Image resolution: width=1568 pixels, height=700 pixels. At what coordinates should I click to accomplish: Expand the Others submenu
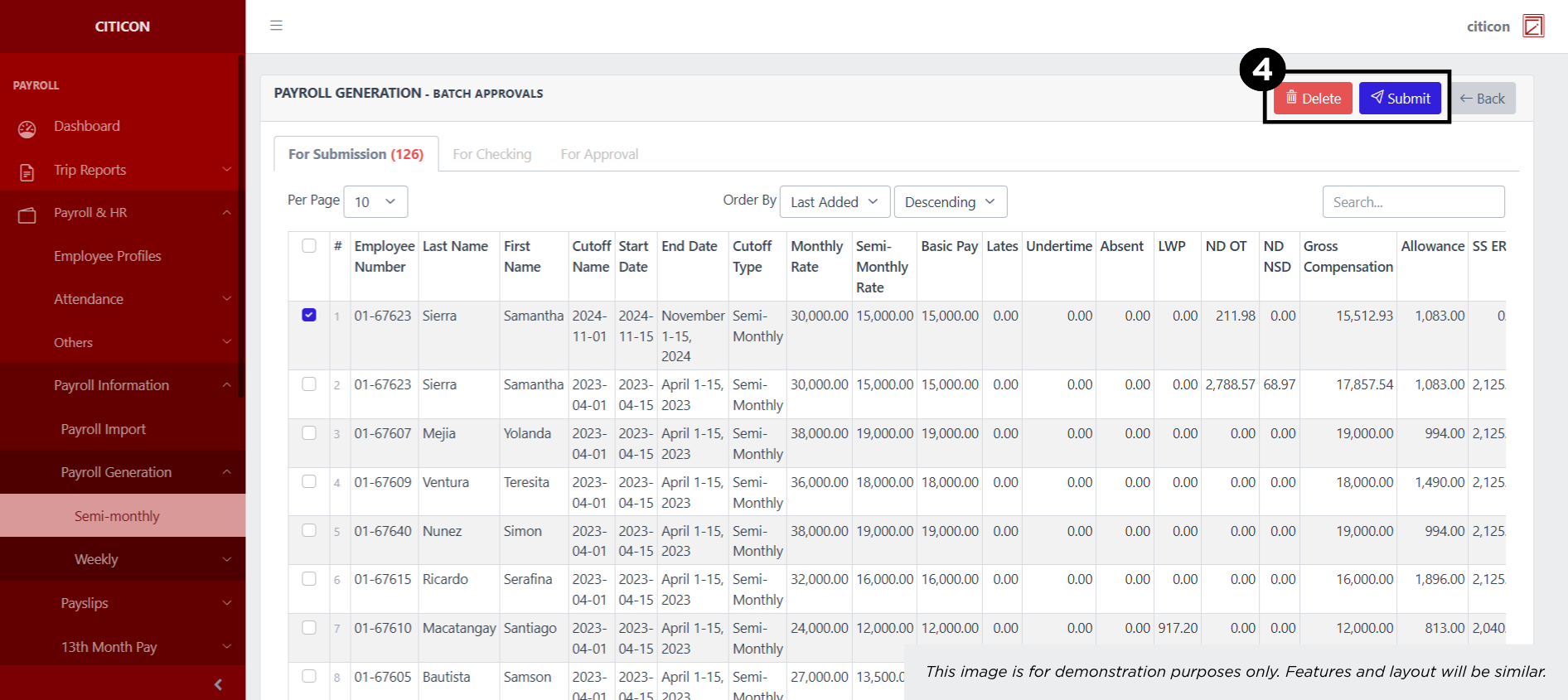tap(227, 341)
